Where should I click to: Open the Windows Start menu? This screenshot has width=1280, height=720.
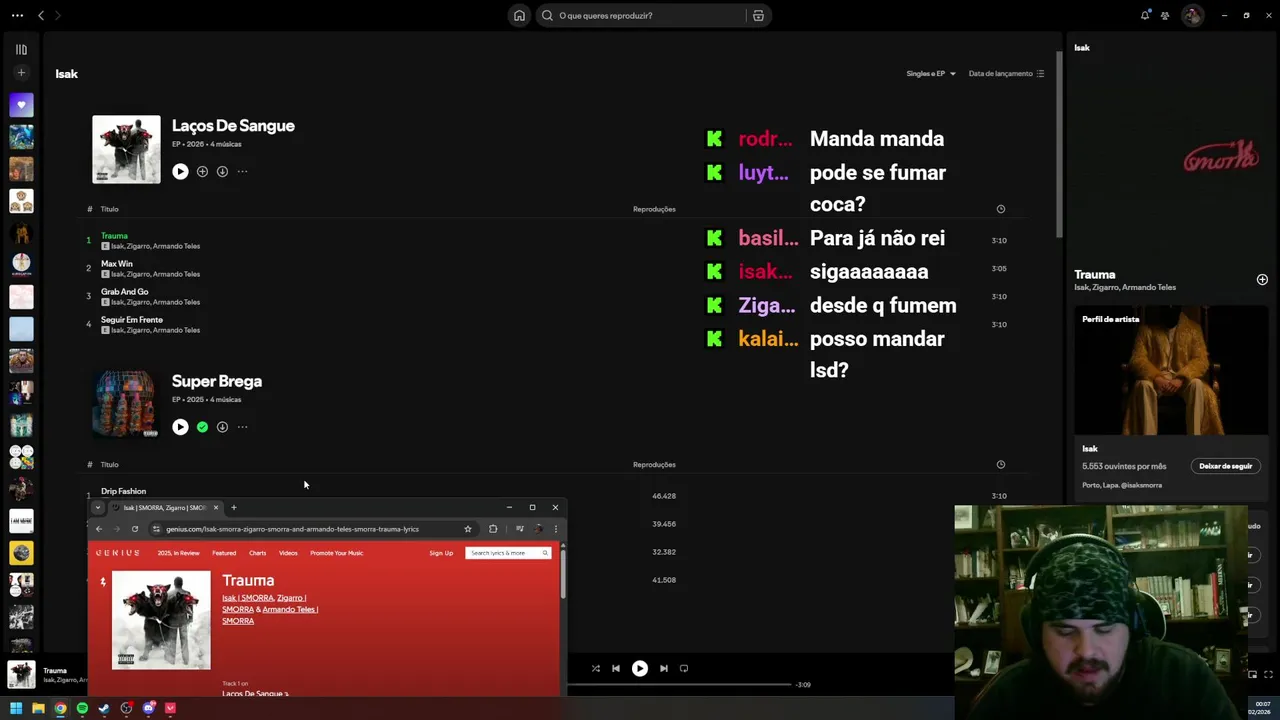point(16,708)
